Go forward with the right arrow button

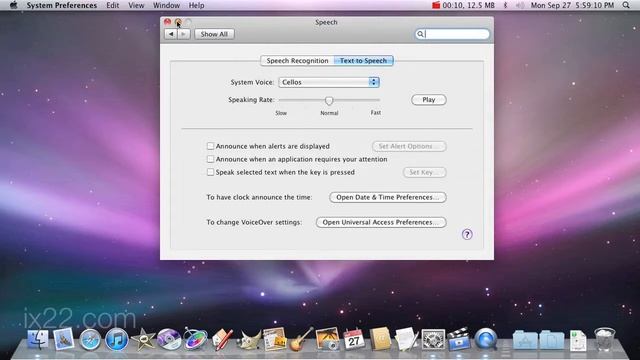(x=184, y=34)
